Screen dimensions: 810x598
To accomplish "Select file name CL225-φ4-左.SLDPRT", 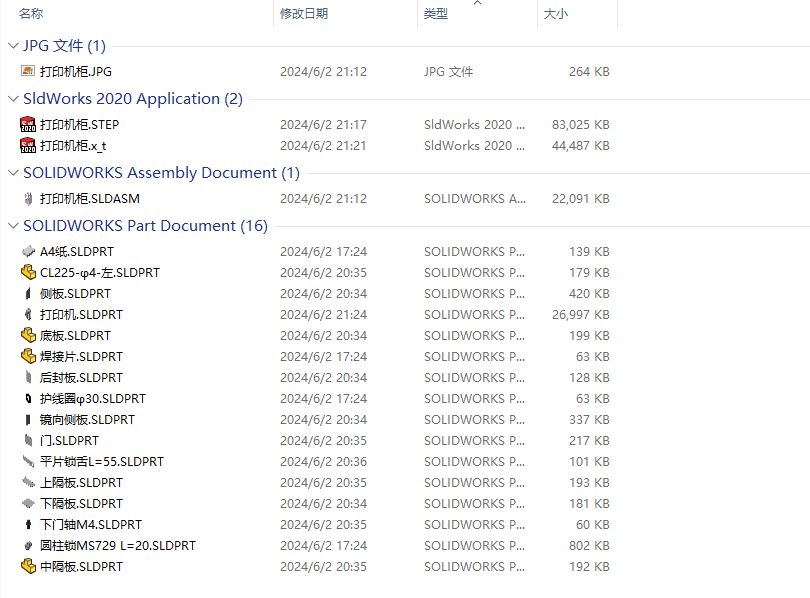I will (x=100, y=273).
